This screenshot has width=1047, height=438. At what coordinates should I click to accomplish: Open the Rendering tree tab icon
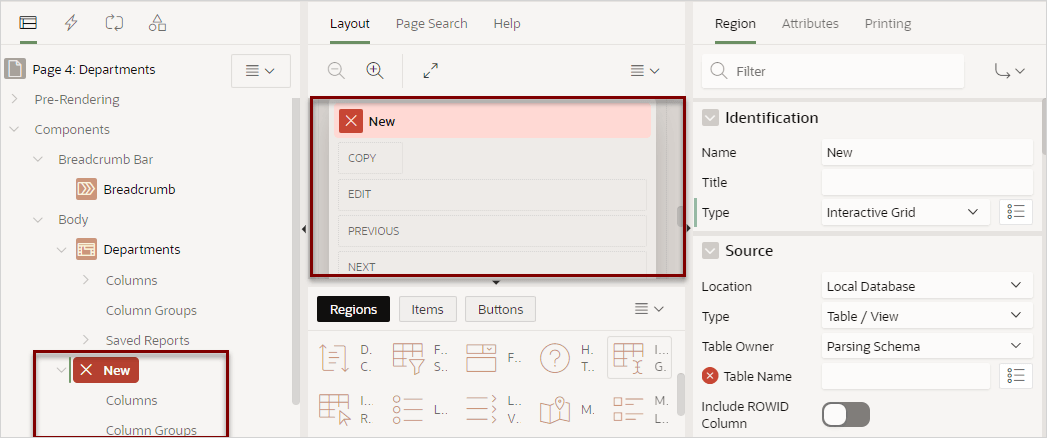(28, 23)
